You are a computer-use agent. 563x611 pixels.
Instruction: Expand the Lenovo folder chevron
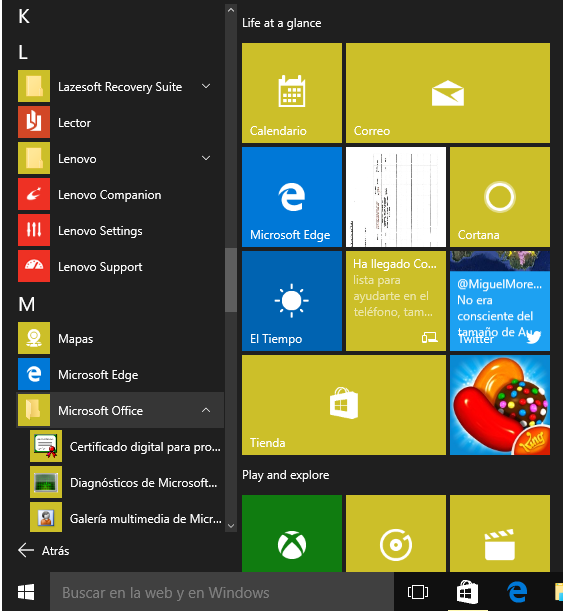point(206,158)
